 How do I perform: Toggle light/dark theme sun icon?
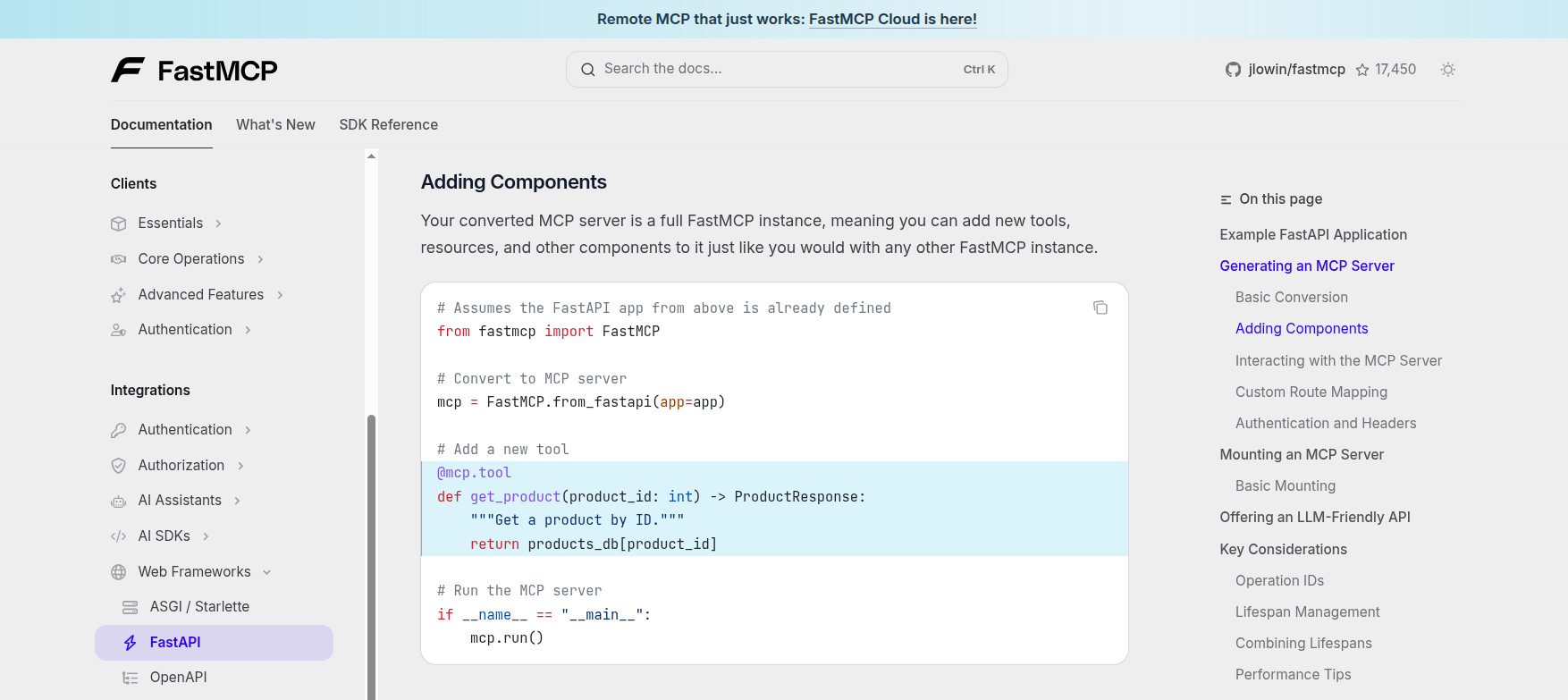click(x=1448, y=70)
